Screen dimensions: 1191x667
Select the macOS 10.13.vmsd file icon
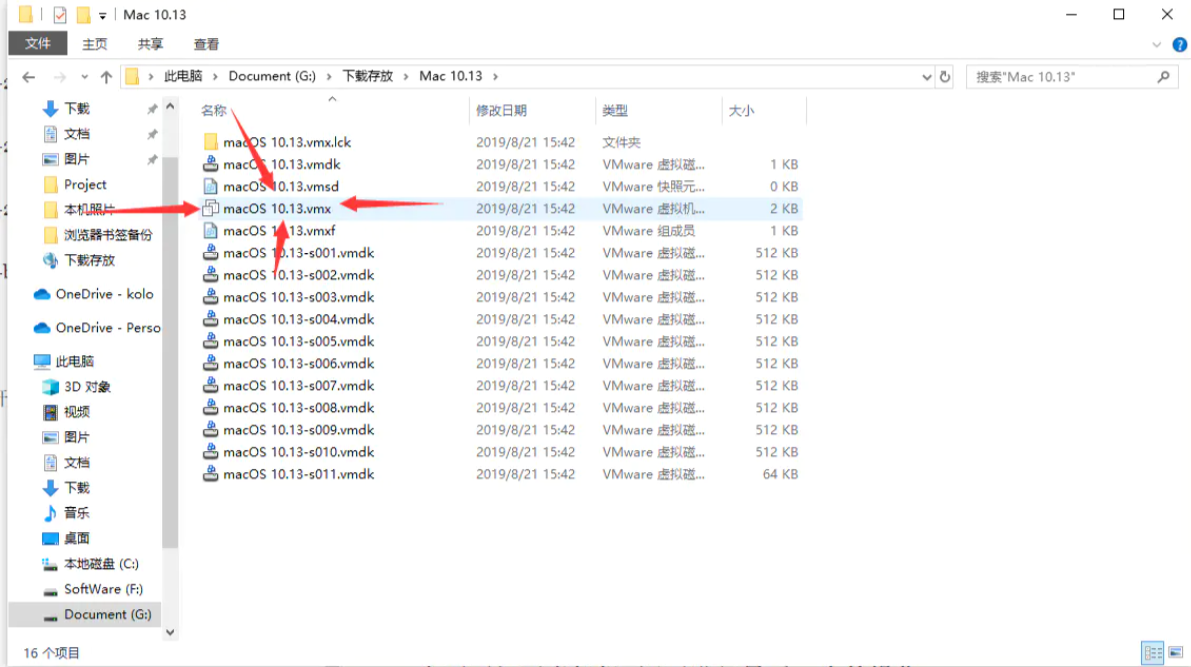click(x=210, y=186)
